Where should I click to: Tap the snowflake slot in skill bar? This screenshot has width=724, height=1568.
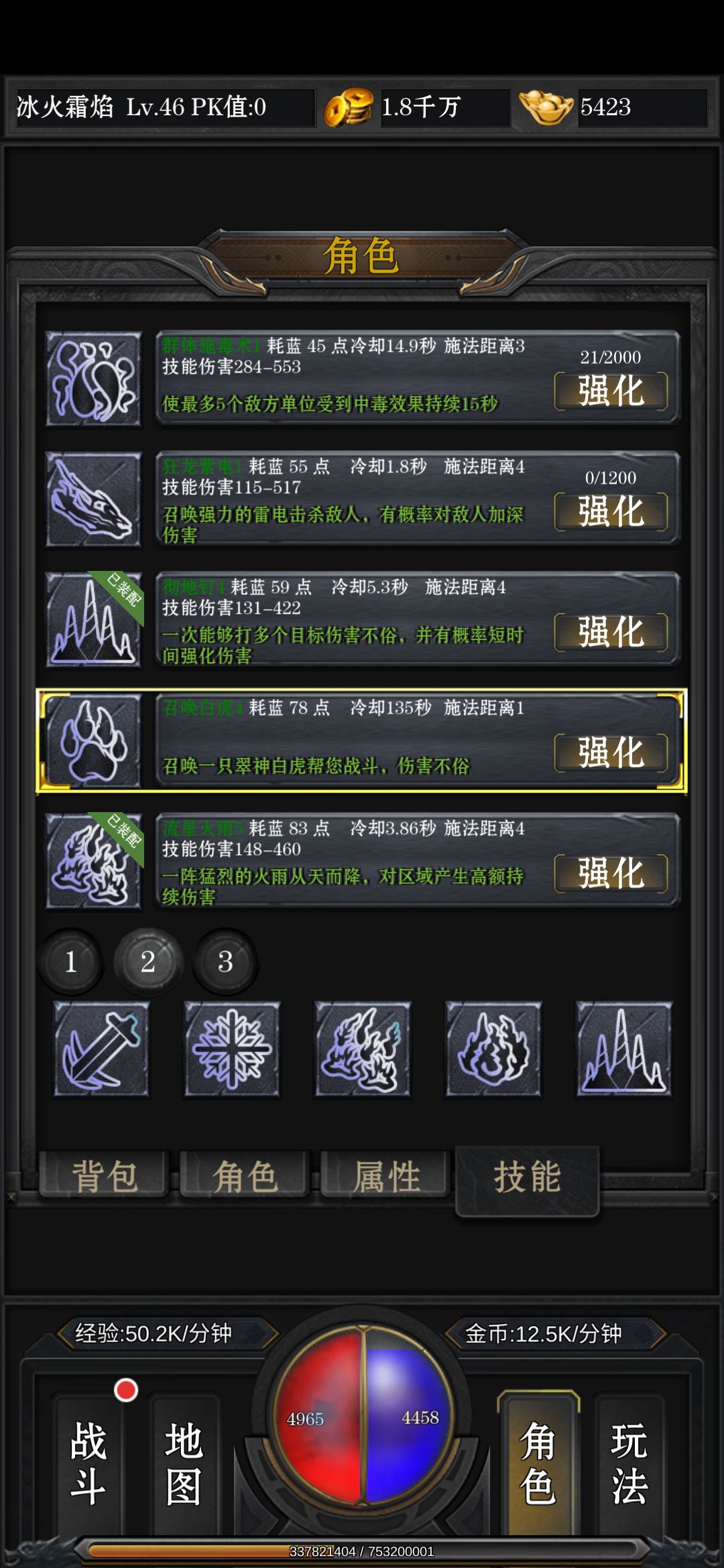click(232, 1049)
